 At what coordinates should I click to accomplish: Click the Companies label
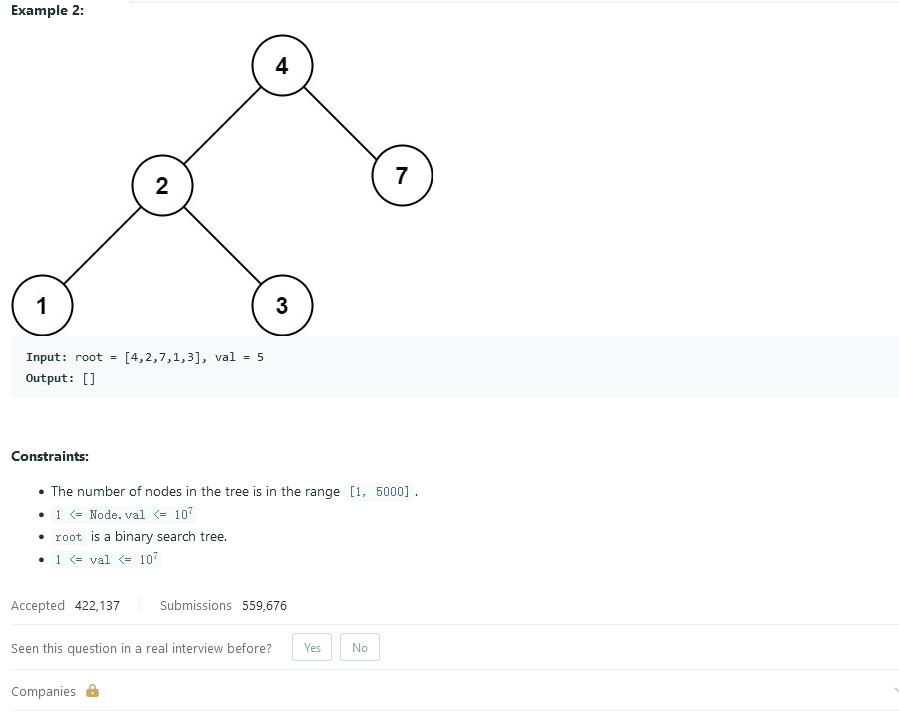click(x=43, y=691)
